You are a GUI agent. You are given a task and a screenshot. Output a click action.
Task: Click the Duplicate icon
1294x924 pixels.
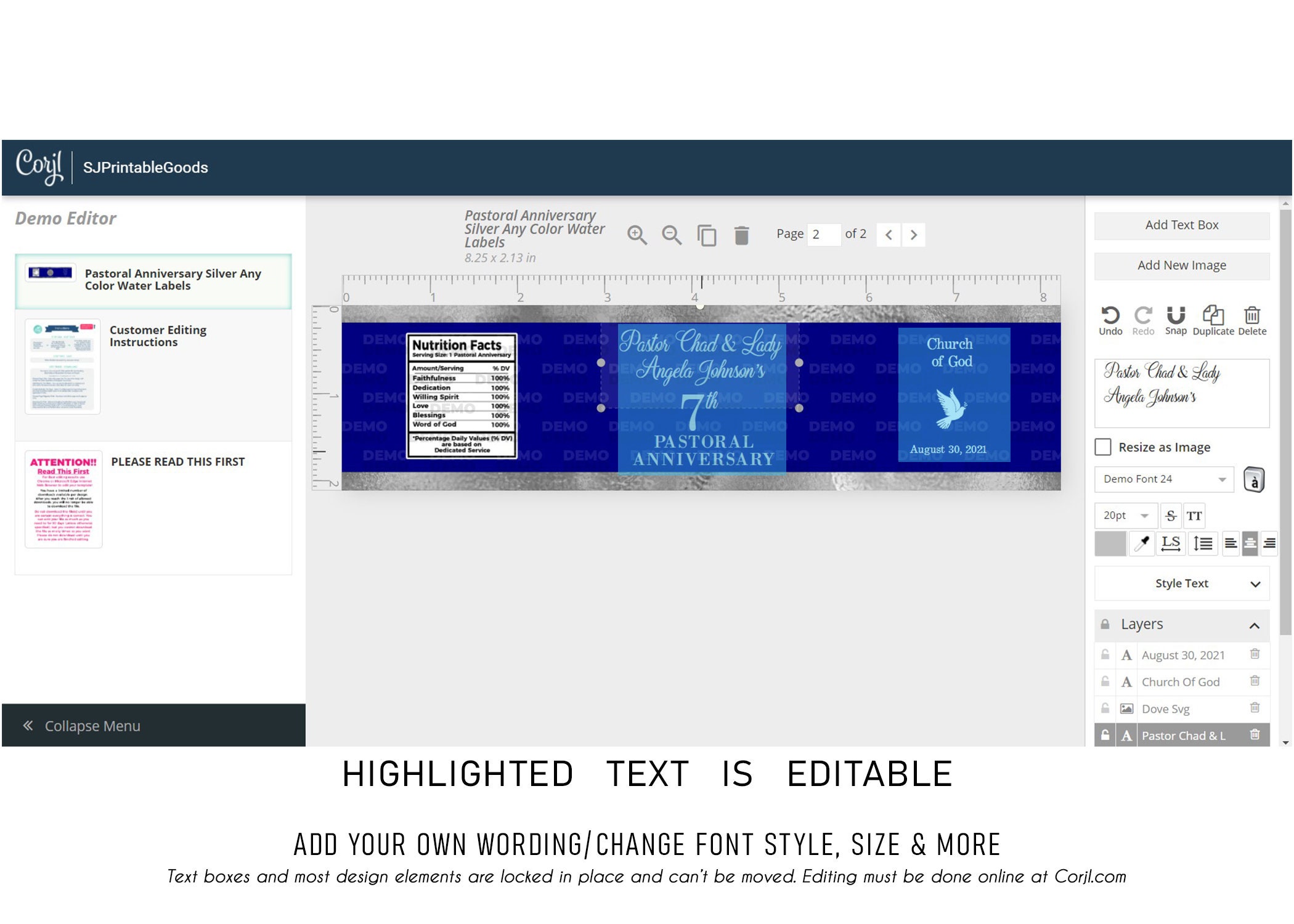pyautogui.click(x=1213, y=315)
